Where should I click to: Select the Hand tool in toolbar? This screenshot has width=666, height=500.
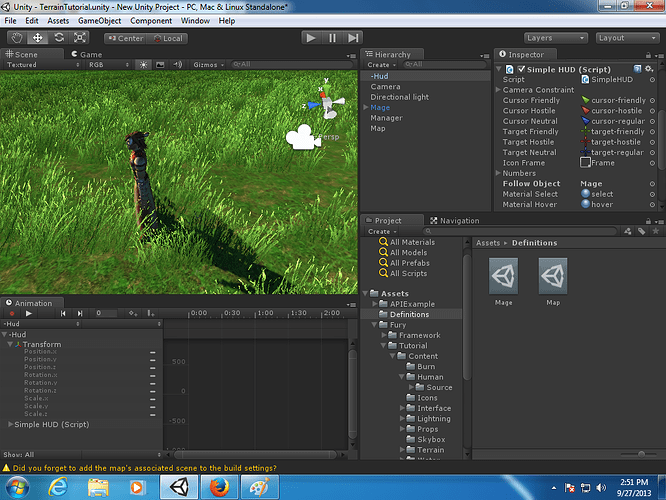point(17,38)
